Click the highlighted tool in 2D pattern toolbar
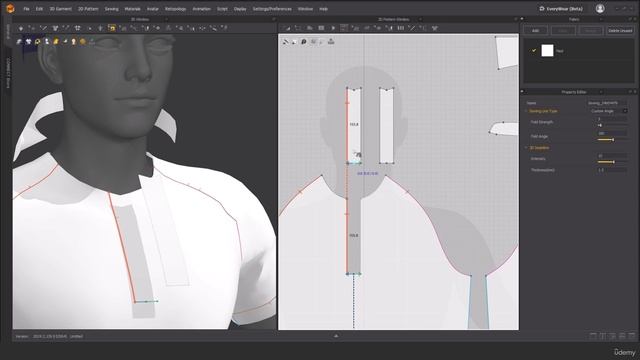 [x=344, y=28]
